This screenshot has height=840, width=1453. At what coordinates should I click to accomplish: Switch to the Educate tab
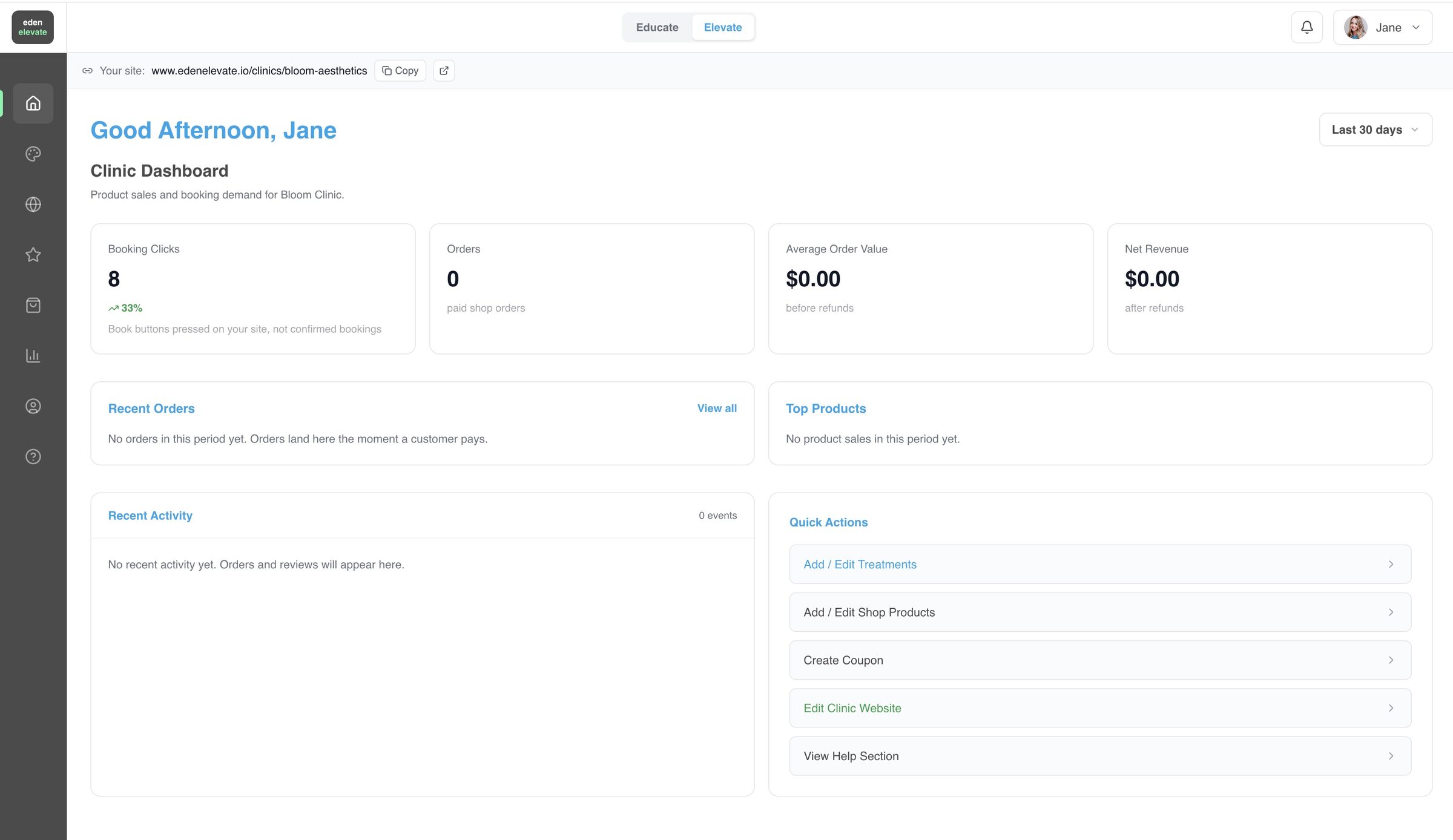click(657, 27)
